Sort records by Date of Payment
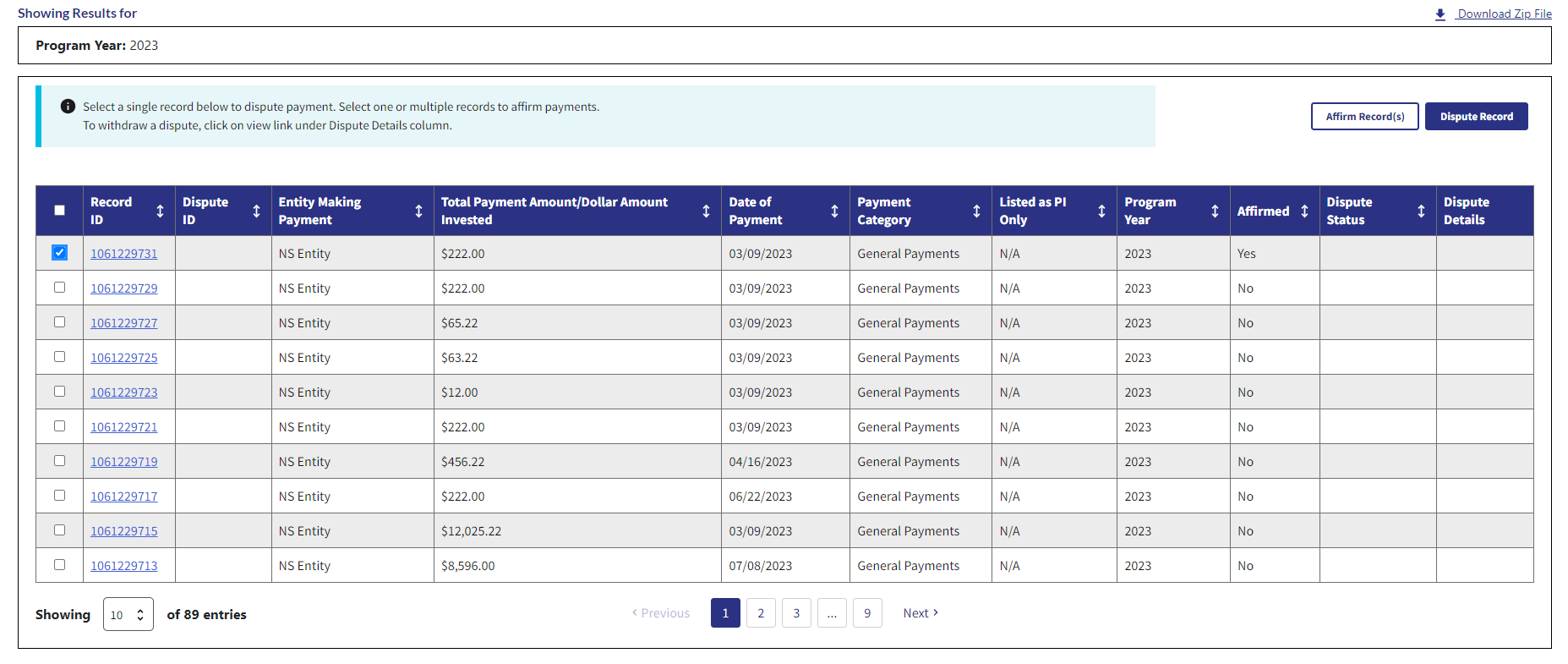The image size is (1568, 664). (834, 211)
